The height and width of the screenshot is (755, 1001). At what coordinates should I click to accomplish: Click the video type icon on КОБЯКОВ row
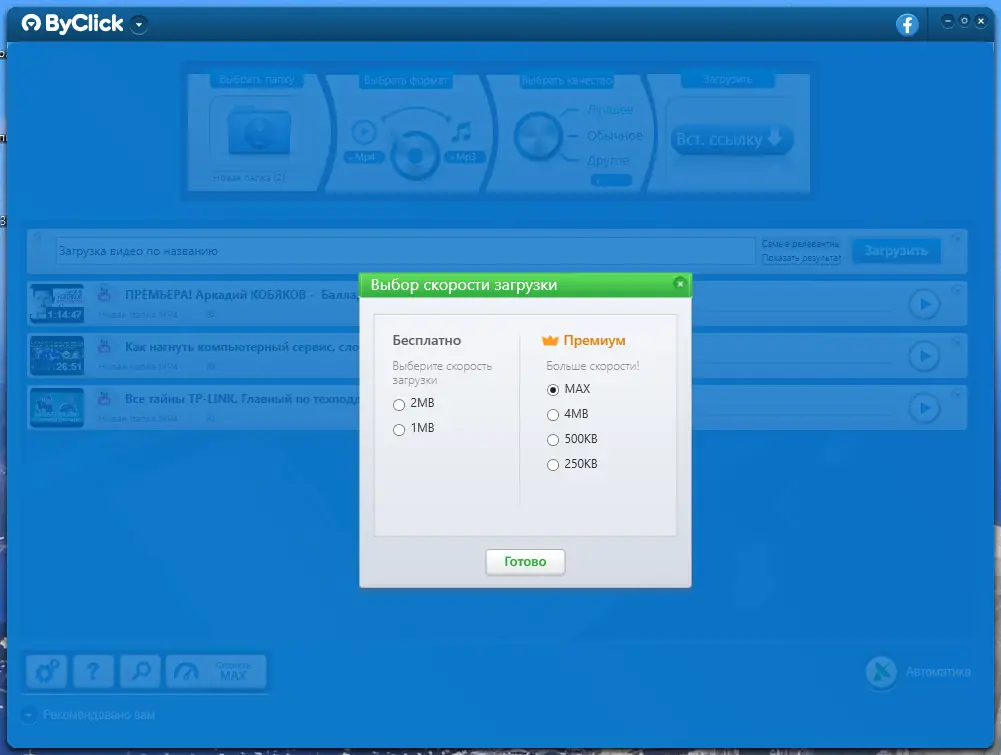104,295
